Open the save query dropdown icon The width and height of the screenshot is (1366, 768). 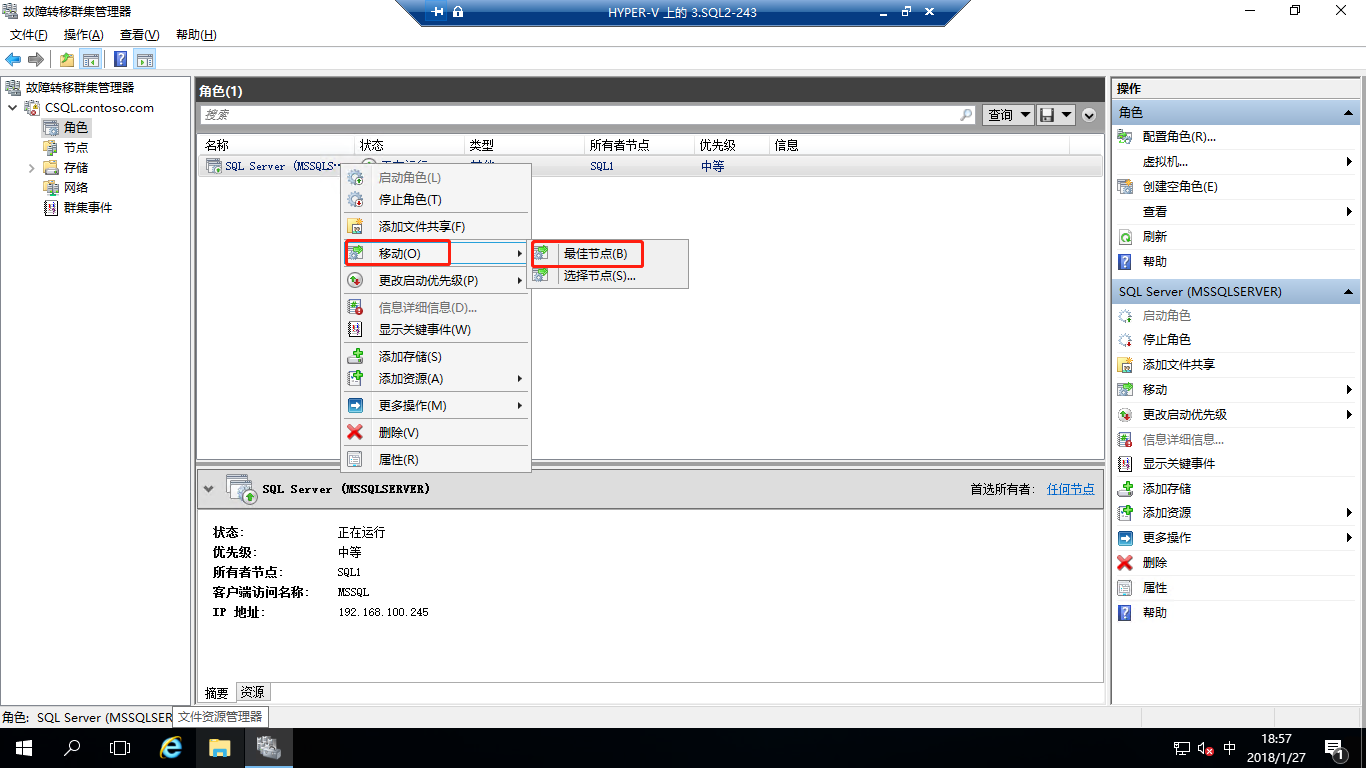pos(1056,115)
